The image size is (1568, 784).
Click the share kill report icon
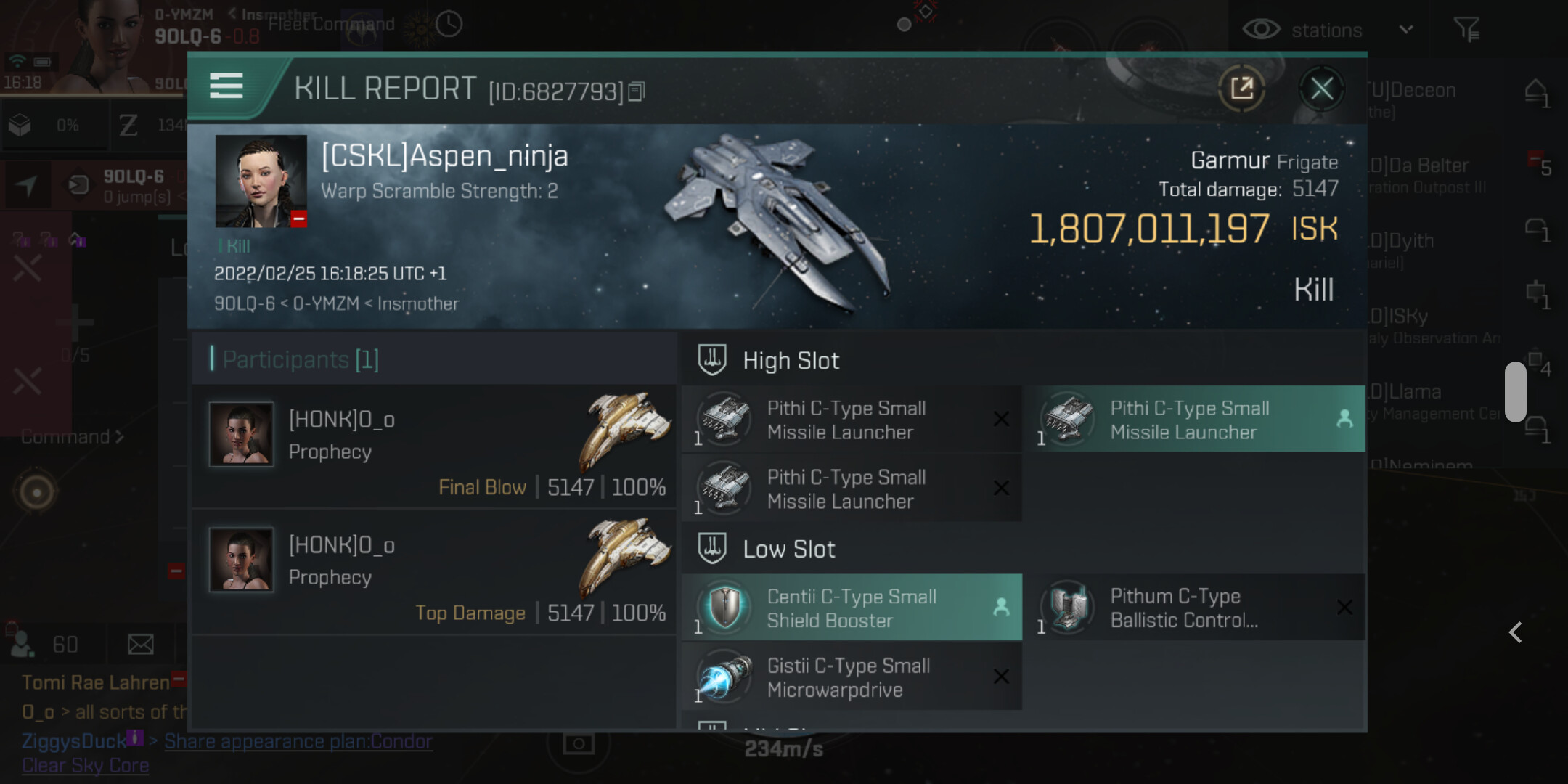(x=1241, y=89)
